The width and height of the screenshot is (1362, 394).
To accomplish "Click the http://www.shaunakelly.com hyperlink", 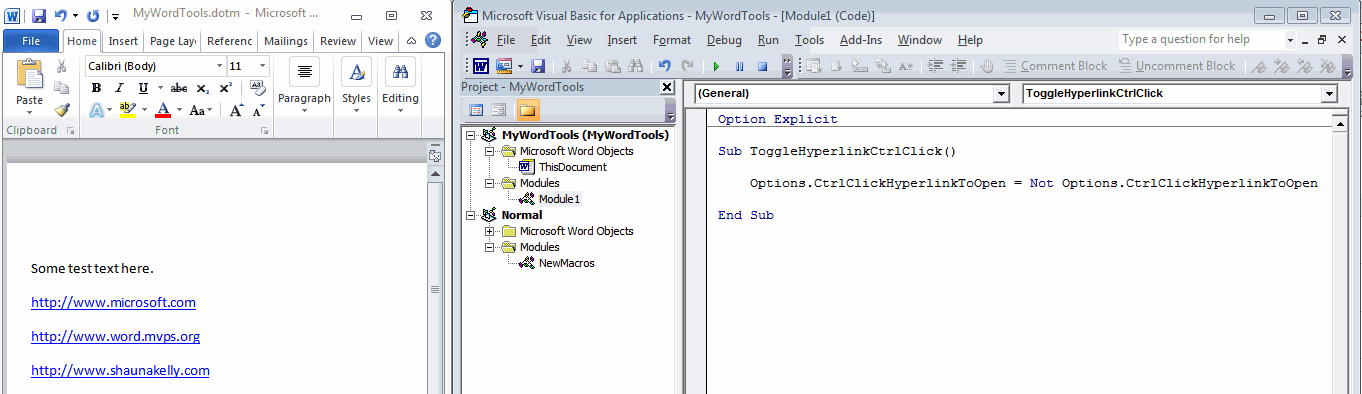I will (x=120, y=370).
